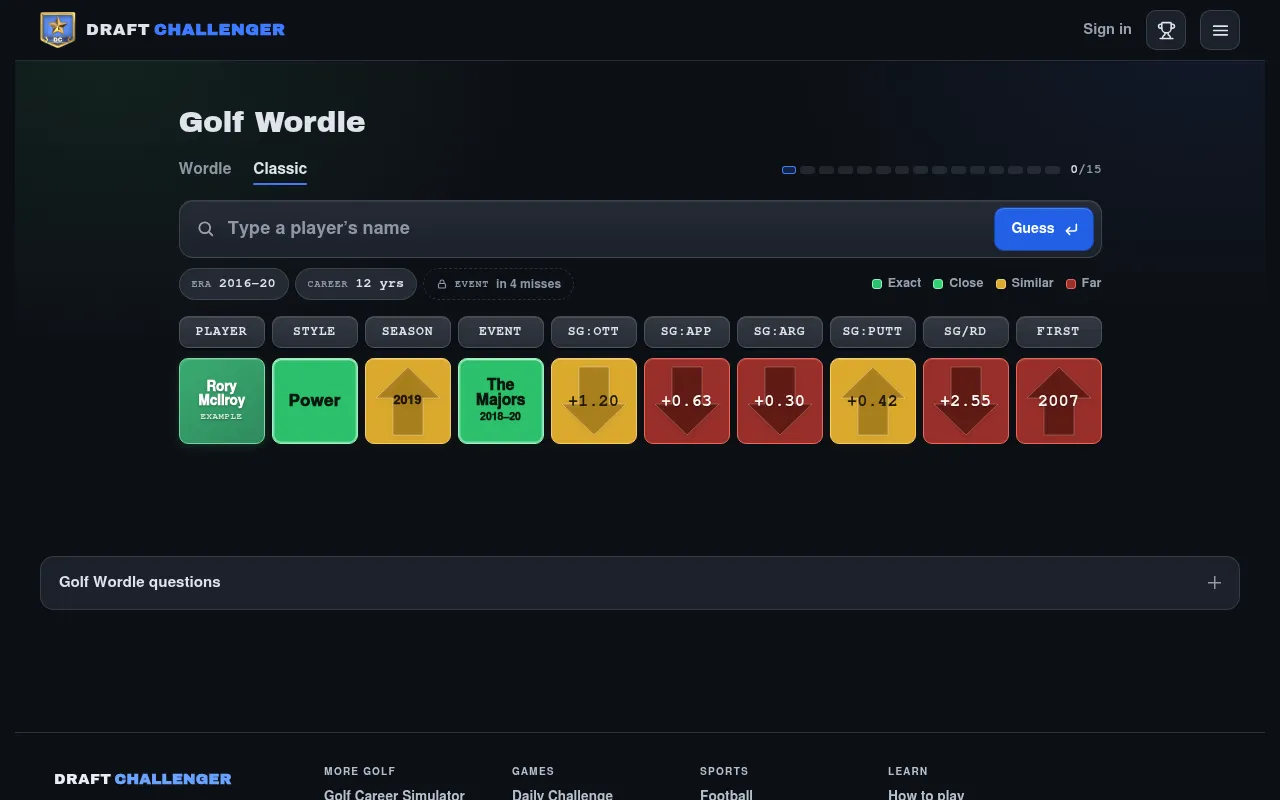This screenshot has width=1280, height=800.
Task: Click the EVENT column header
Action: tap(501, 332)
